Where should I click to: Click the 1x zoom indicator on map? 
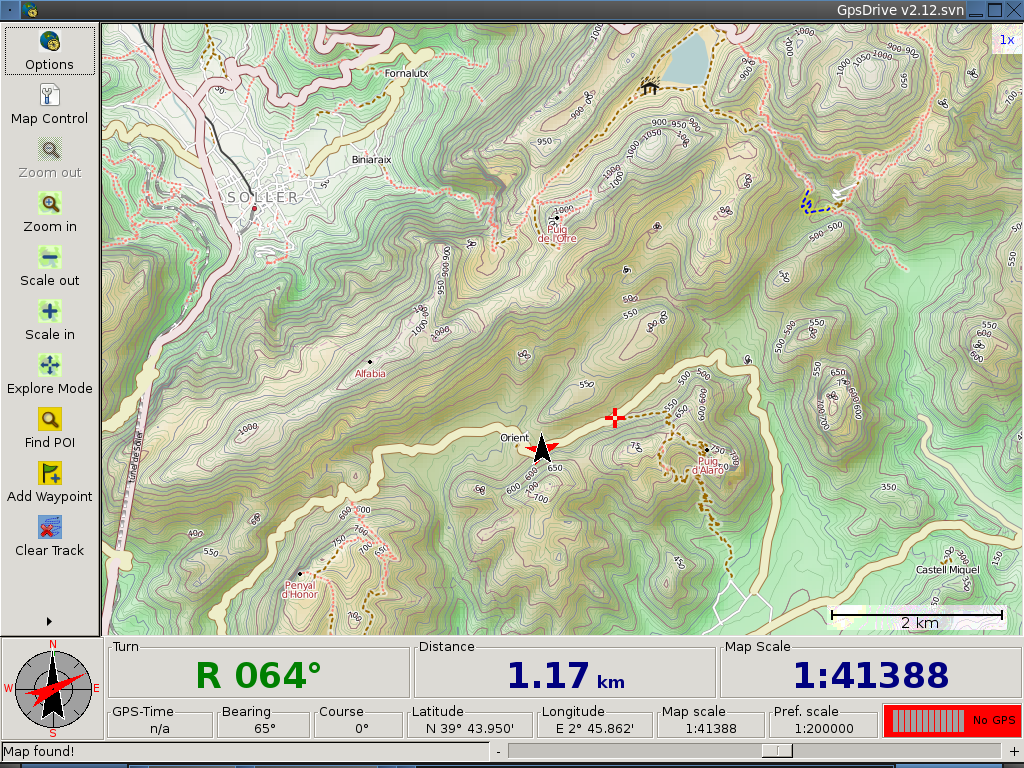coord(1006,39)
